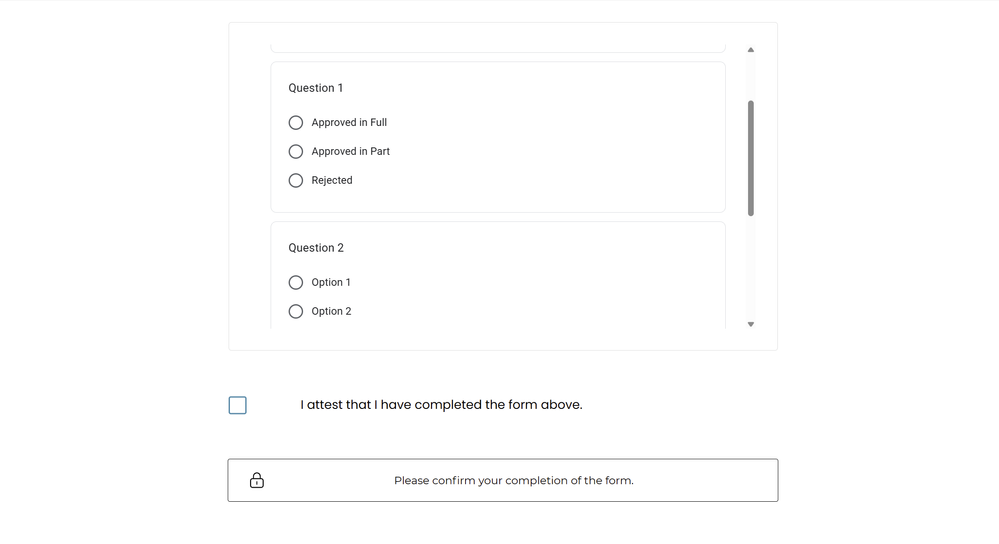
Task: Choose the Option 2 radio button
Action: [x=296, y=312]
